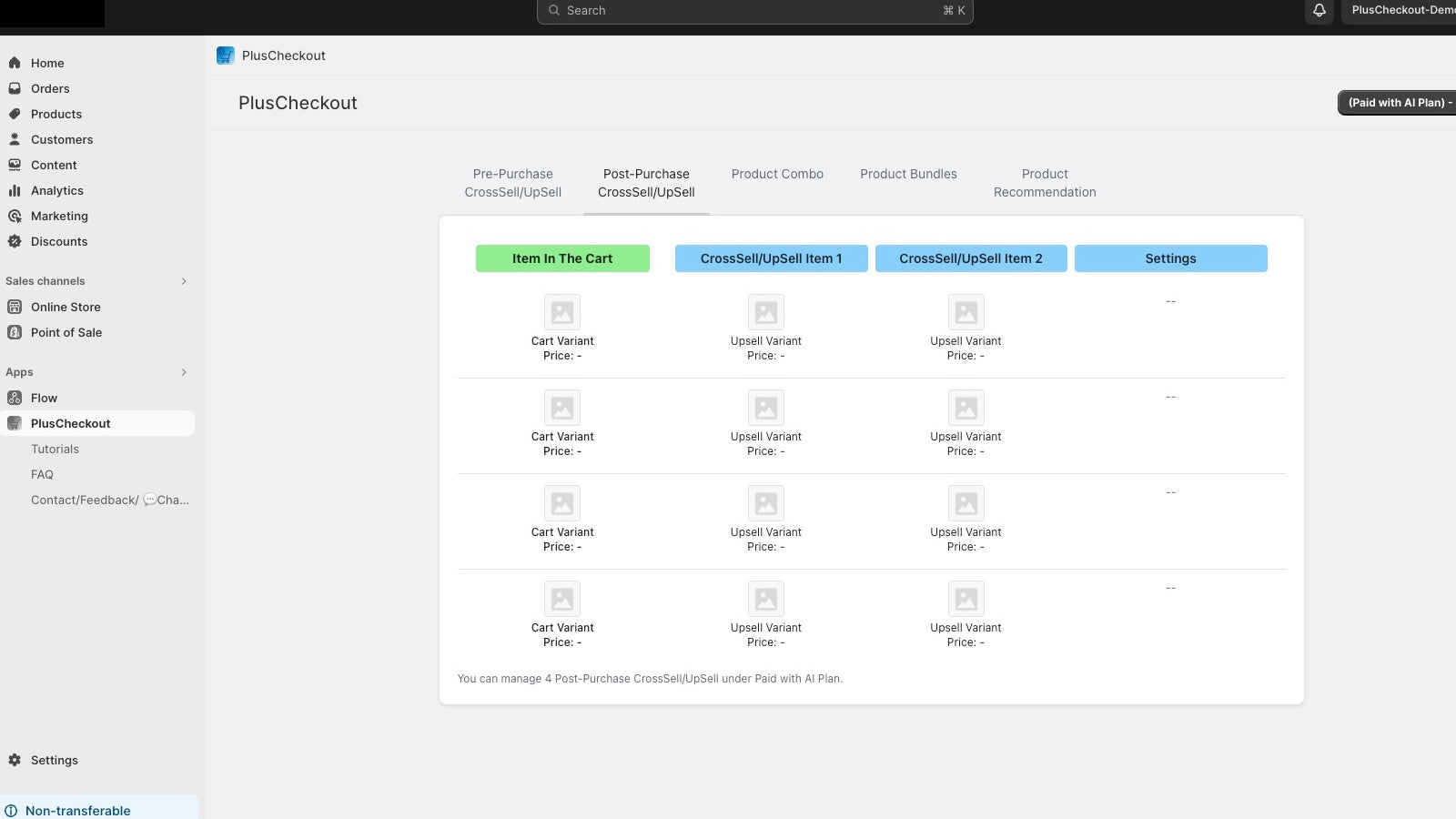Click the Item In The Cart button

coord(562,258)
